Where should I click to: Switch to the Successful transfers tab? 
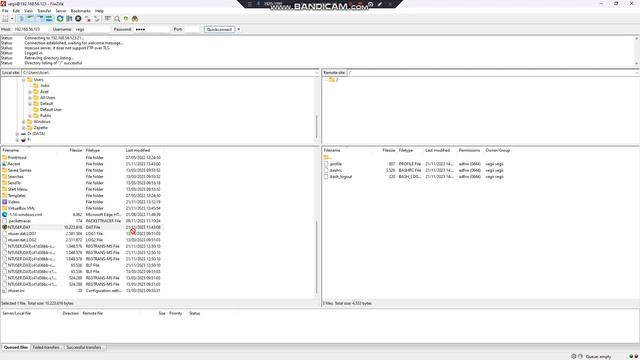click(84, 347)
